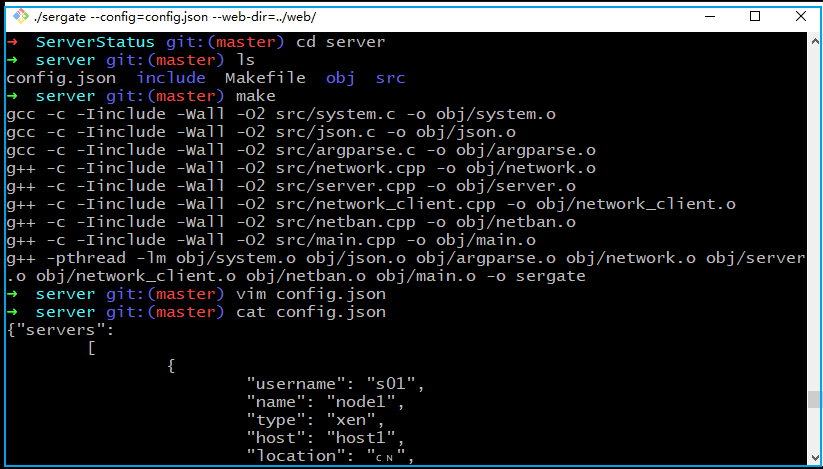Click the scrollbar thumb near the bottom
The height and width of the screenshot is (469, 823).
[x=814, y=400]
